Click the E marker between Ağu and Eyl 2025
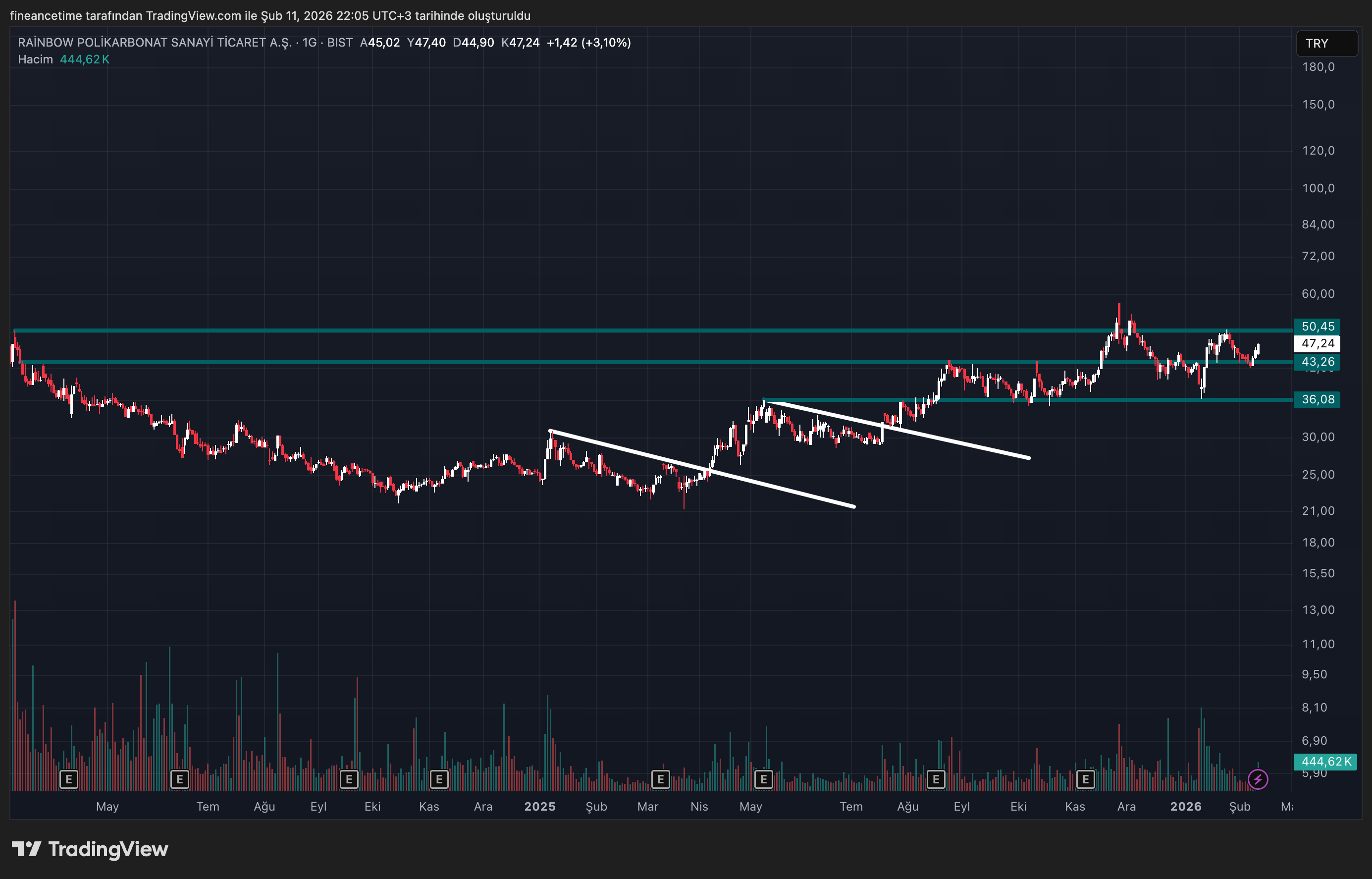Screen dimensions: 1372x879 936,779
